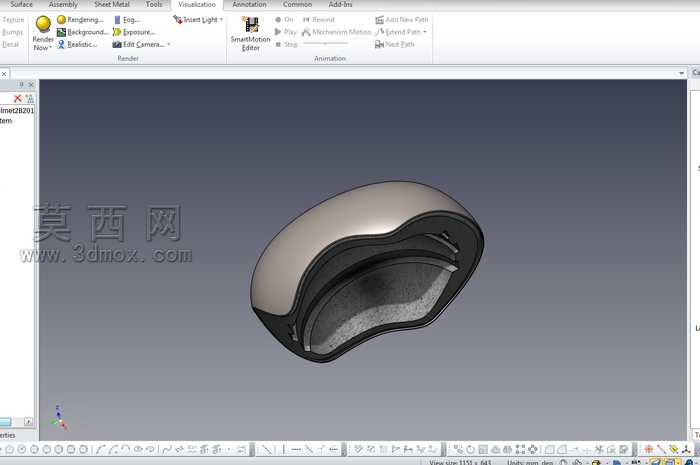Select the horizontal line sketch tool
Viewport: 700px width, 465px height.
(x=296, y=449)
